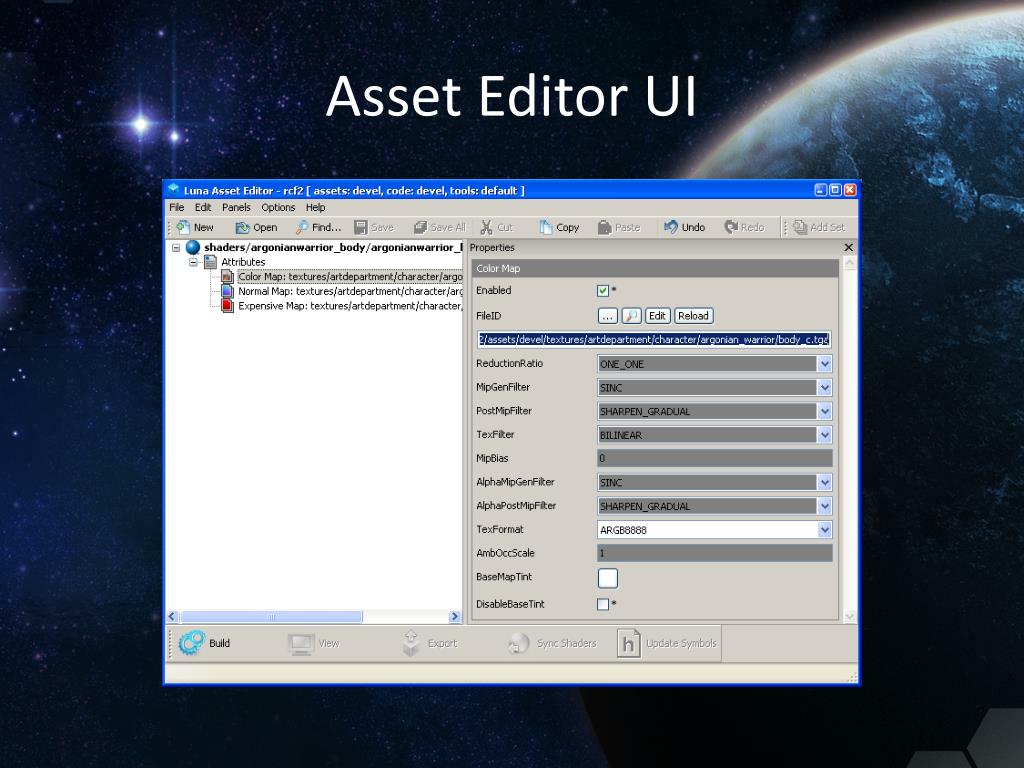
Task: Click the Undo toolbar icon
Action: coord(671,227)
